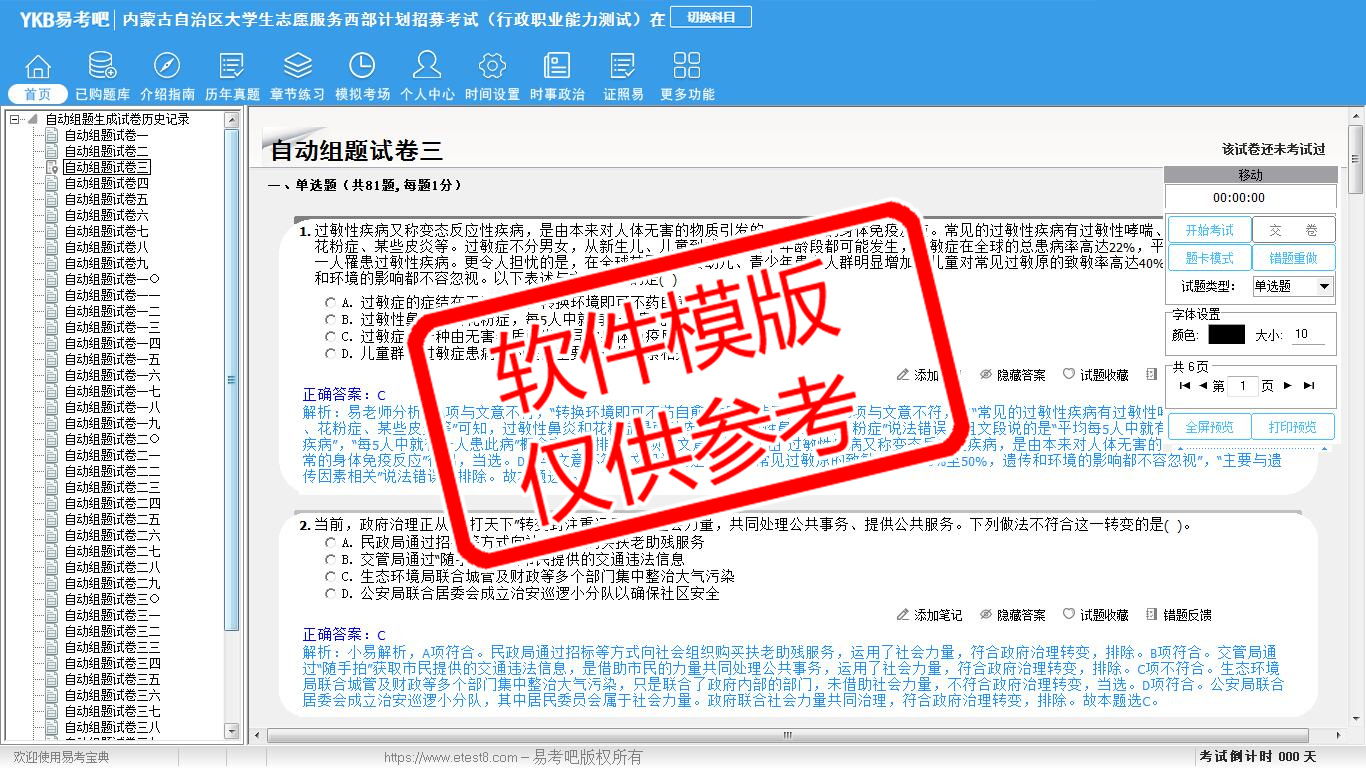Click the tree panel scroll-up arrow
Viewport: 1366px width, 768px height.
coord(232,119)
